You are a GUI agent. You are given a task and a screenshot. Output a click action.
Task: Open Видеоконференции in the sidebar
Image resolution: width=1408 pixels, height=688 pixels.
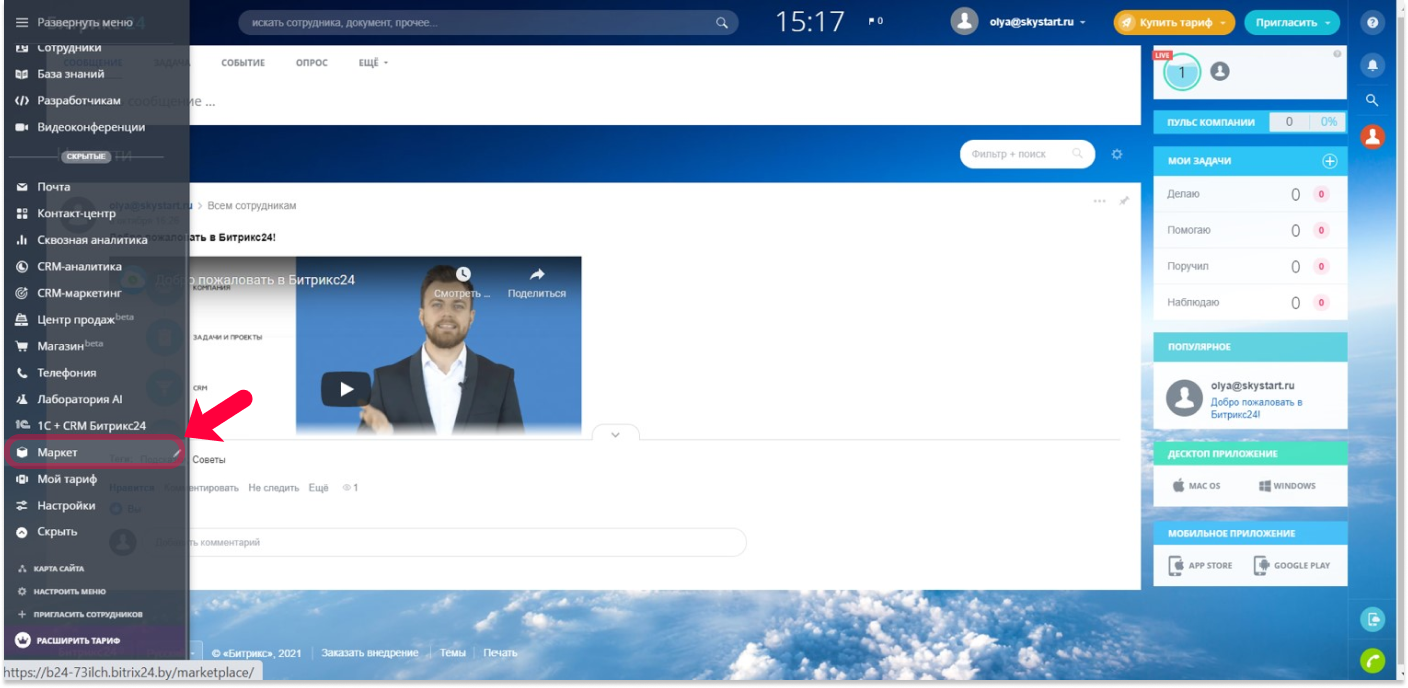90,127
